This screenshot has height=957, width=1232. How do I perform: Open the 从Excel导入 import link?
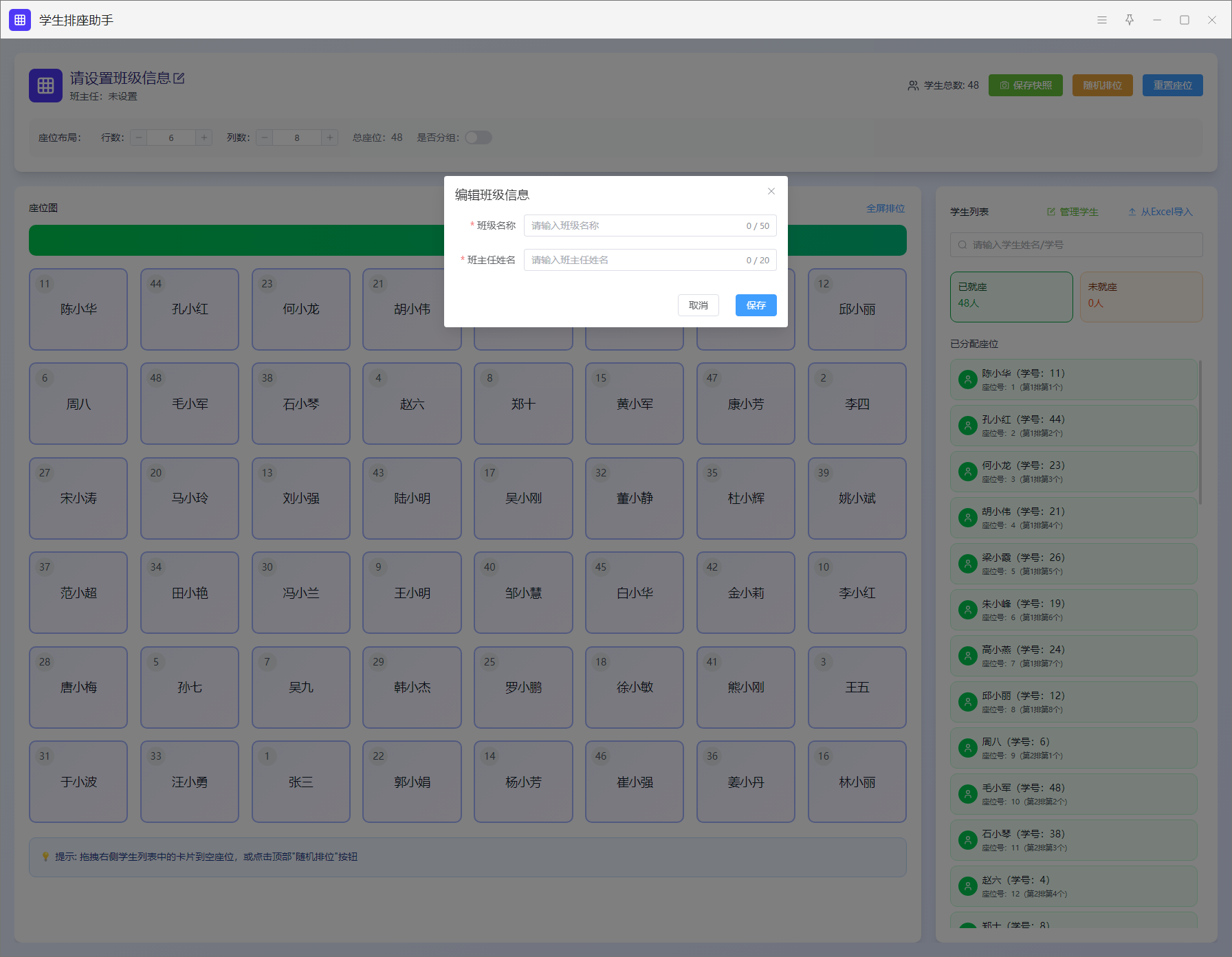click(x=1160, y=212)
